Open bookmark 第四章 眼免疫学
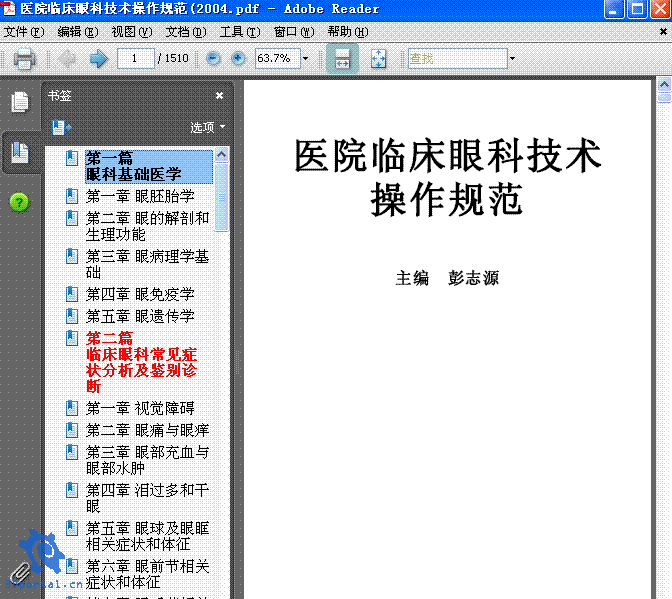The width and height of the screenshot is (672, 599). [x=140, y=294]
